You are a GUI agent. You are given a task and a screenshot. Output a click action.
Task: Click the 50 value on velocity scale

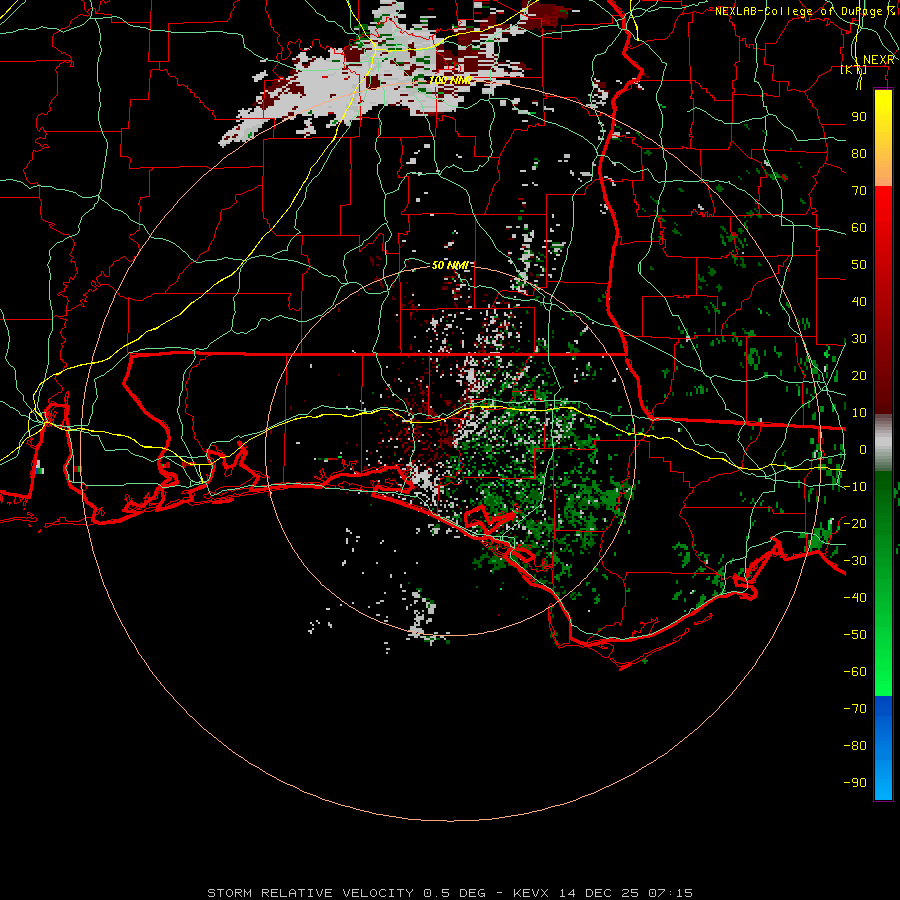click(859, 265)
